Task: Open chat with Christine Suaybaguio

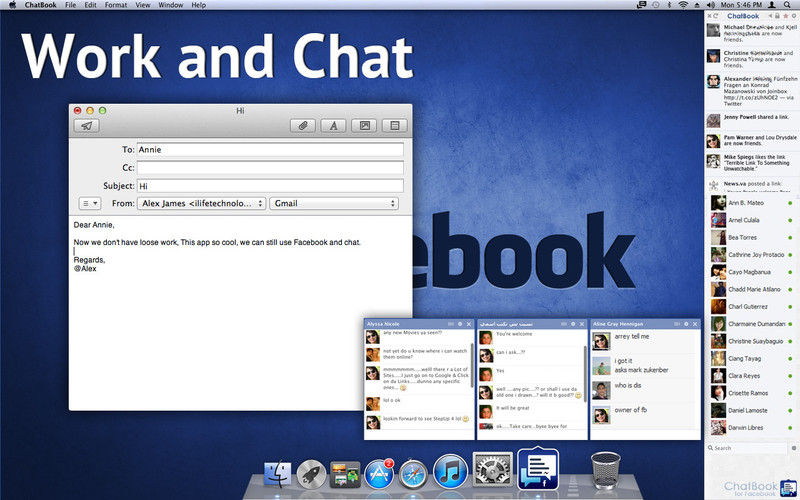Action: click(x=752, y=341)
